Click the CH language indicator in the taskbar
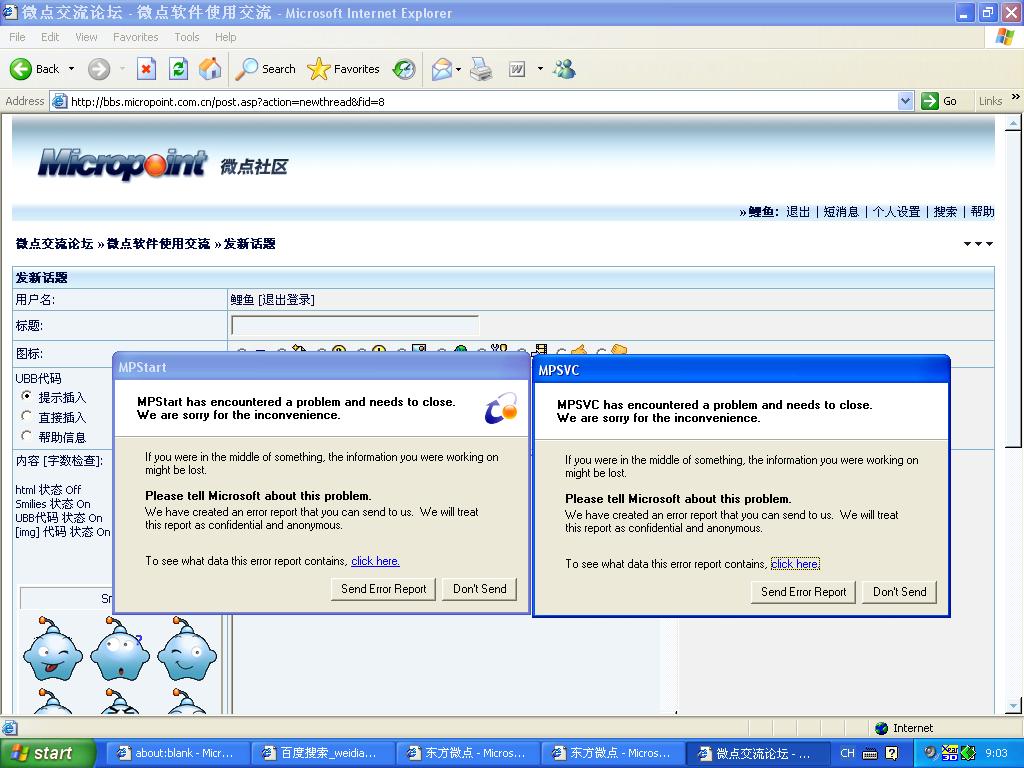 (848, 753)
